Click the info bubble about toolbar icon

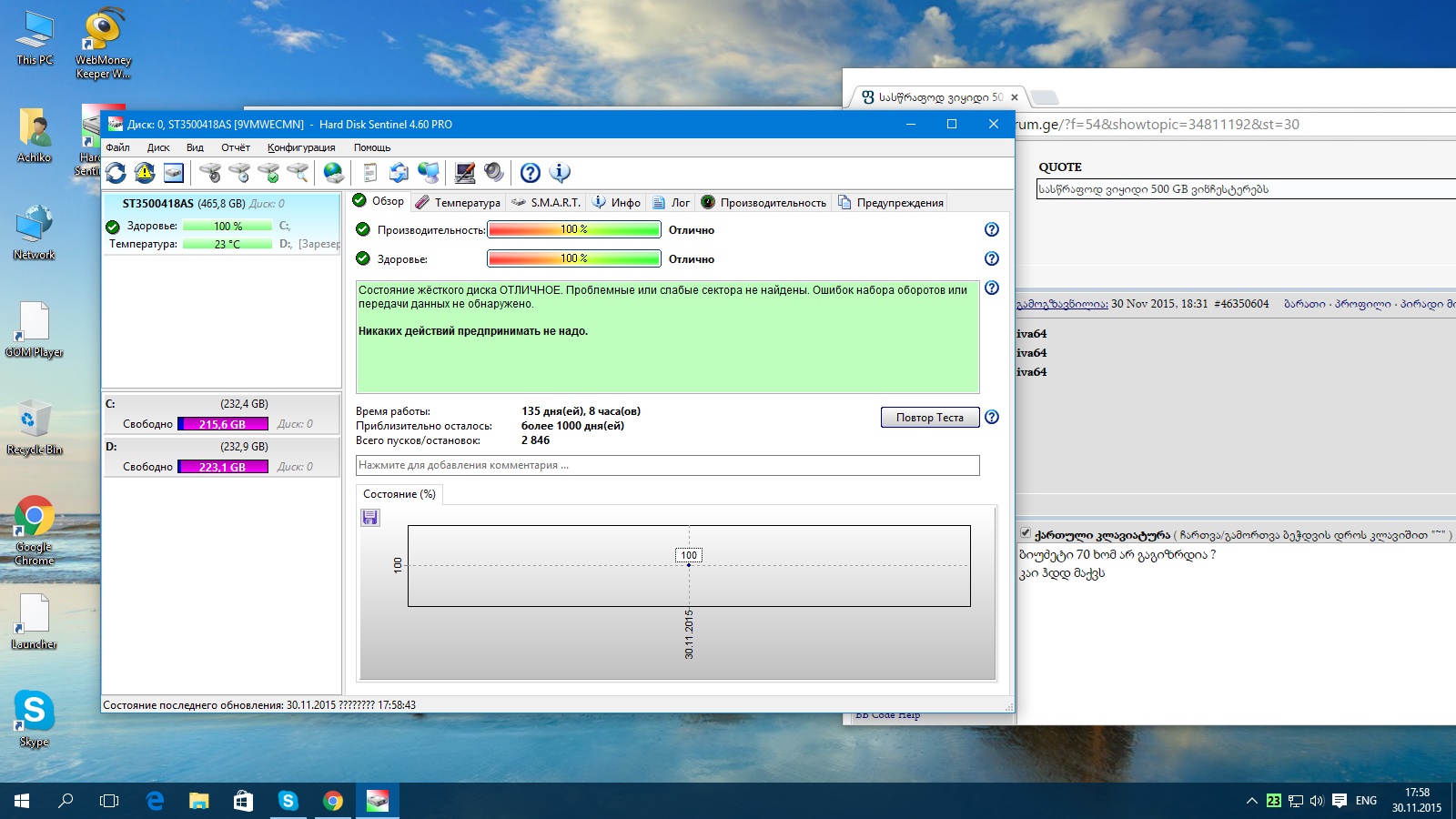coord(560,173)
